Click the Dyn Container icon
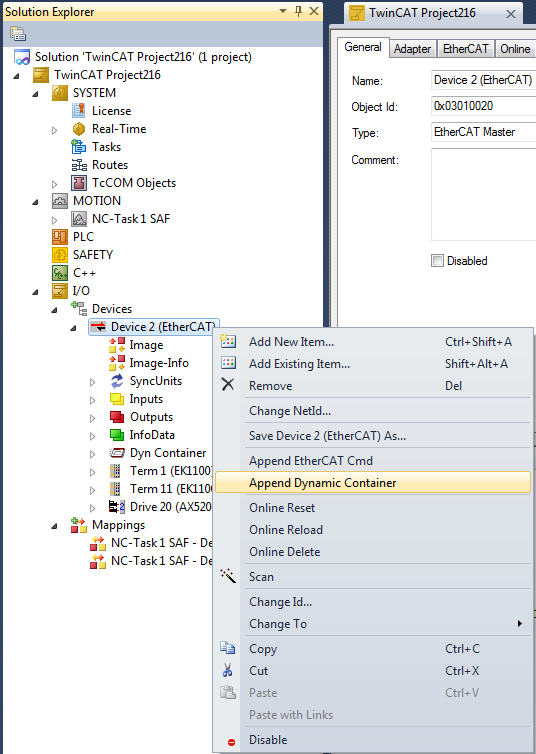The image size is (536, 754). 117,453
